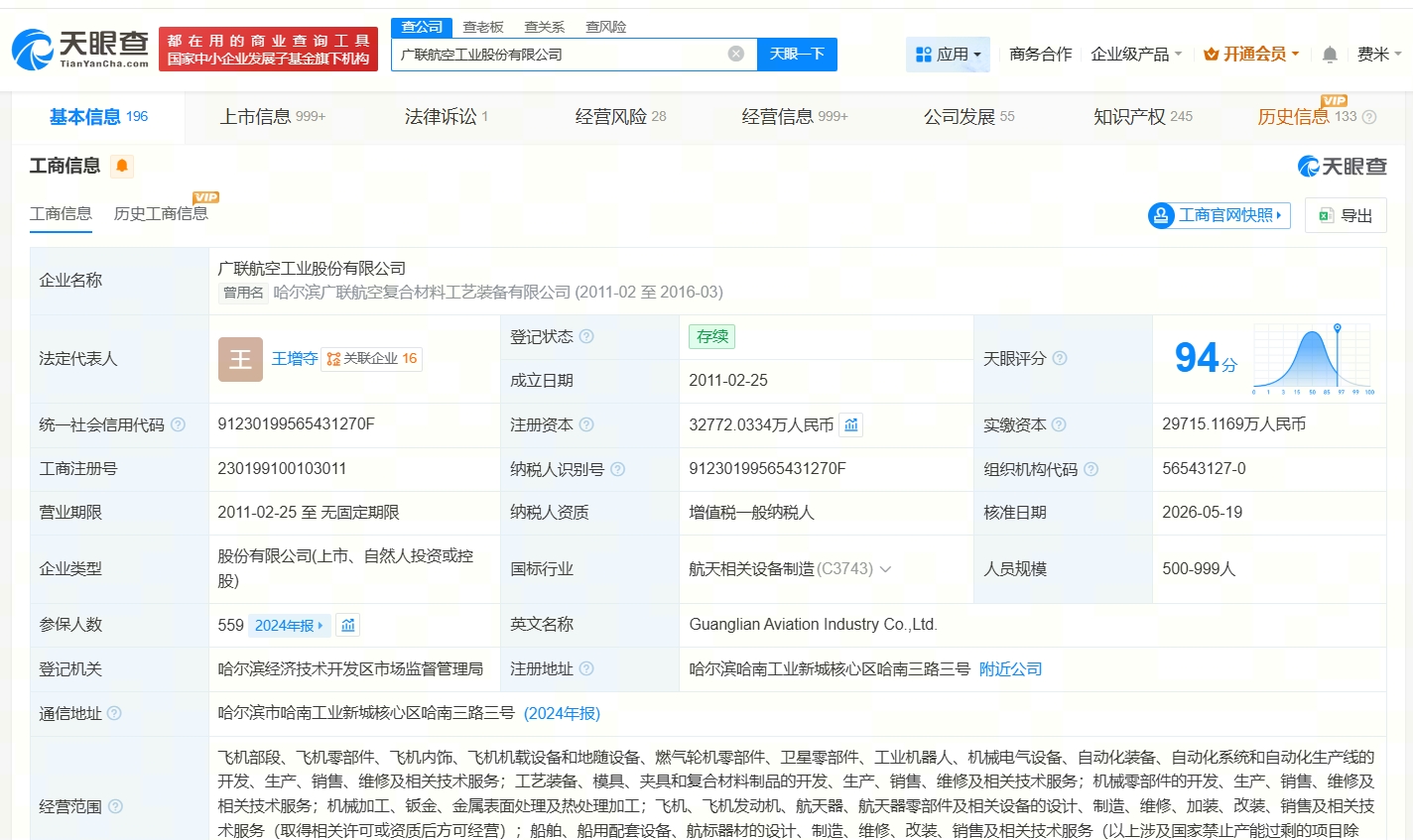1413x840 pixels.
Task: Open the 知识产权 tab
Action: [1143, 117]
